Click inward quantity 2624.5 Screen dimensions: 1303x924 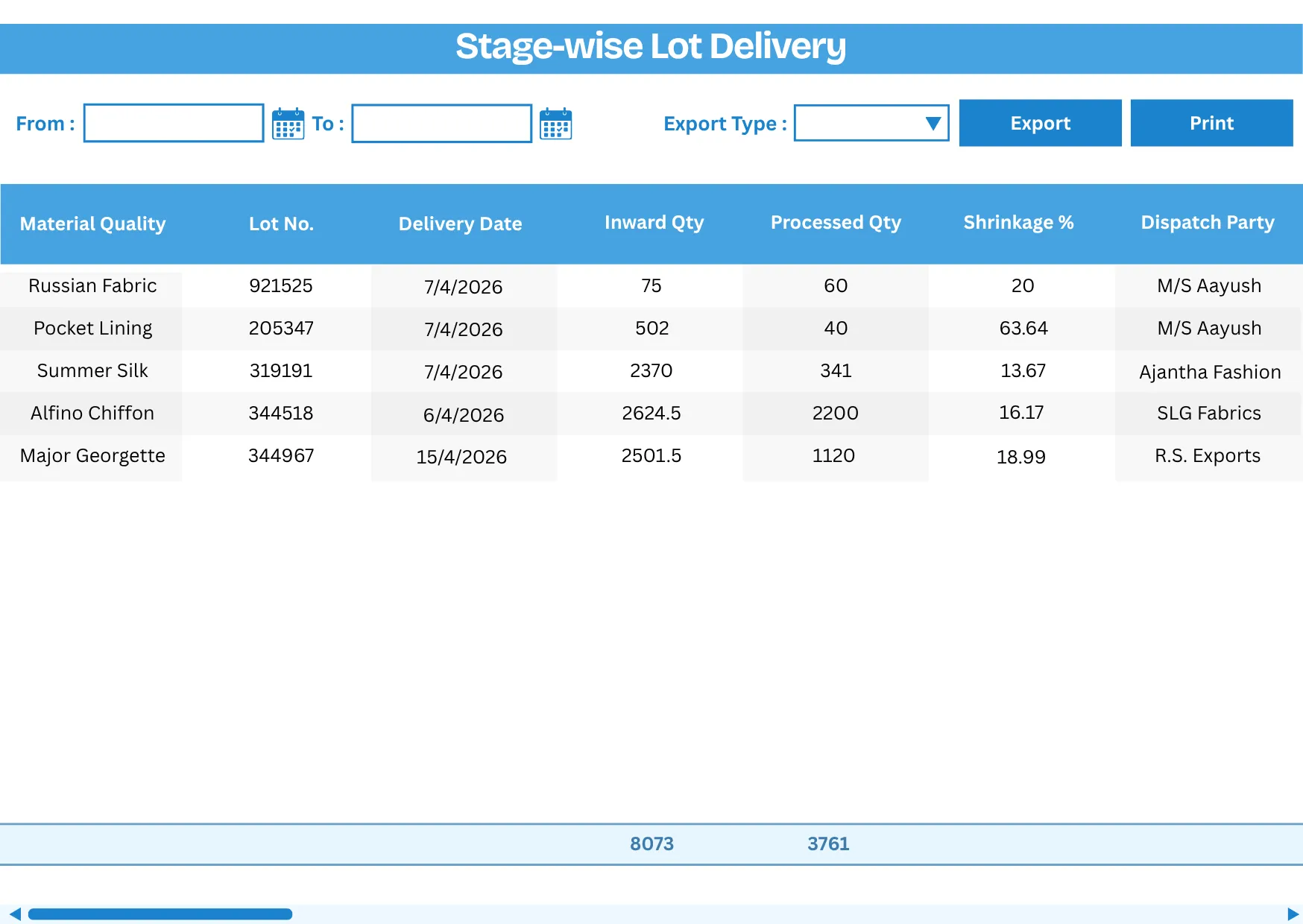[651, 413]
